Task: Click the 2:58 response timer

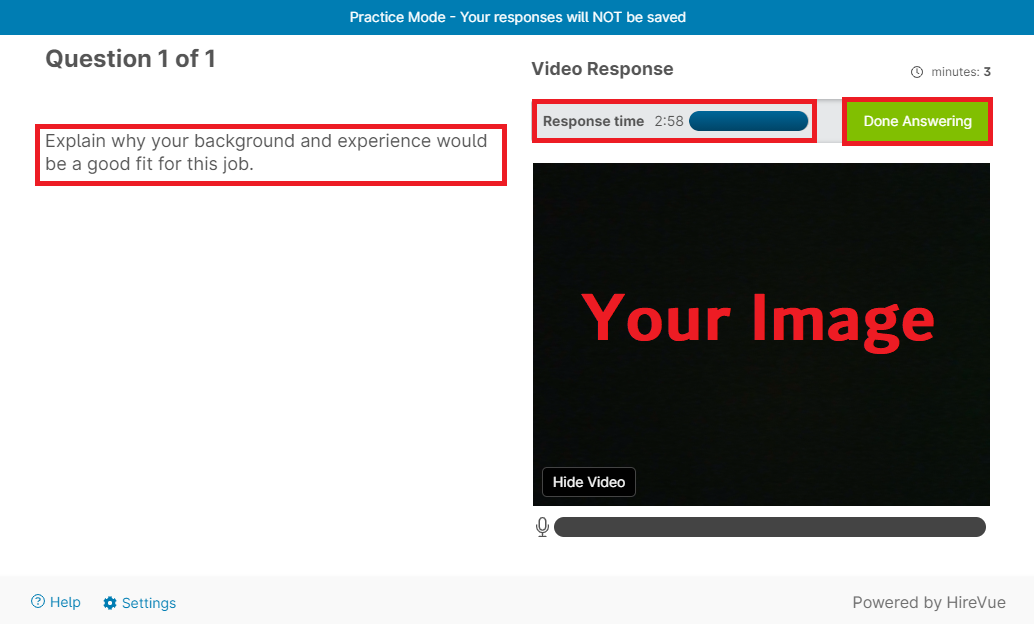Action: [669, 121]
